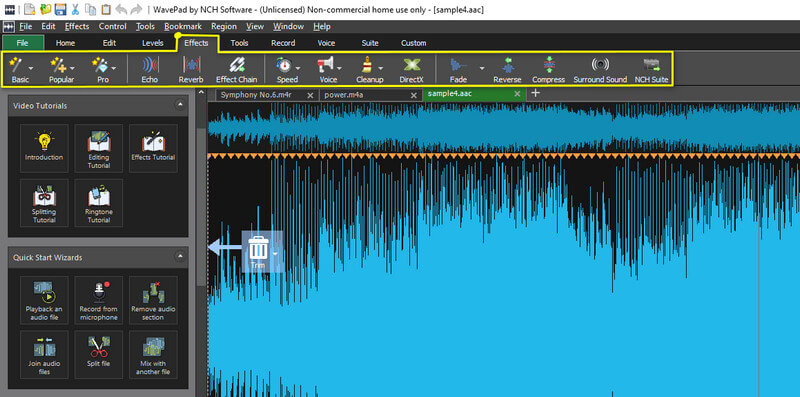Click the Undo arrow in title bar
Screen dimensions: 800x397
coord(121,9)
